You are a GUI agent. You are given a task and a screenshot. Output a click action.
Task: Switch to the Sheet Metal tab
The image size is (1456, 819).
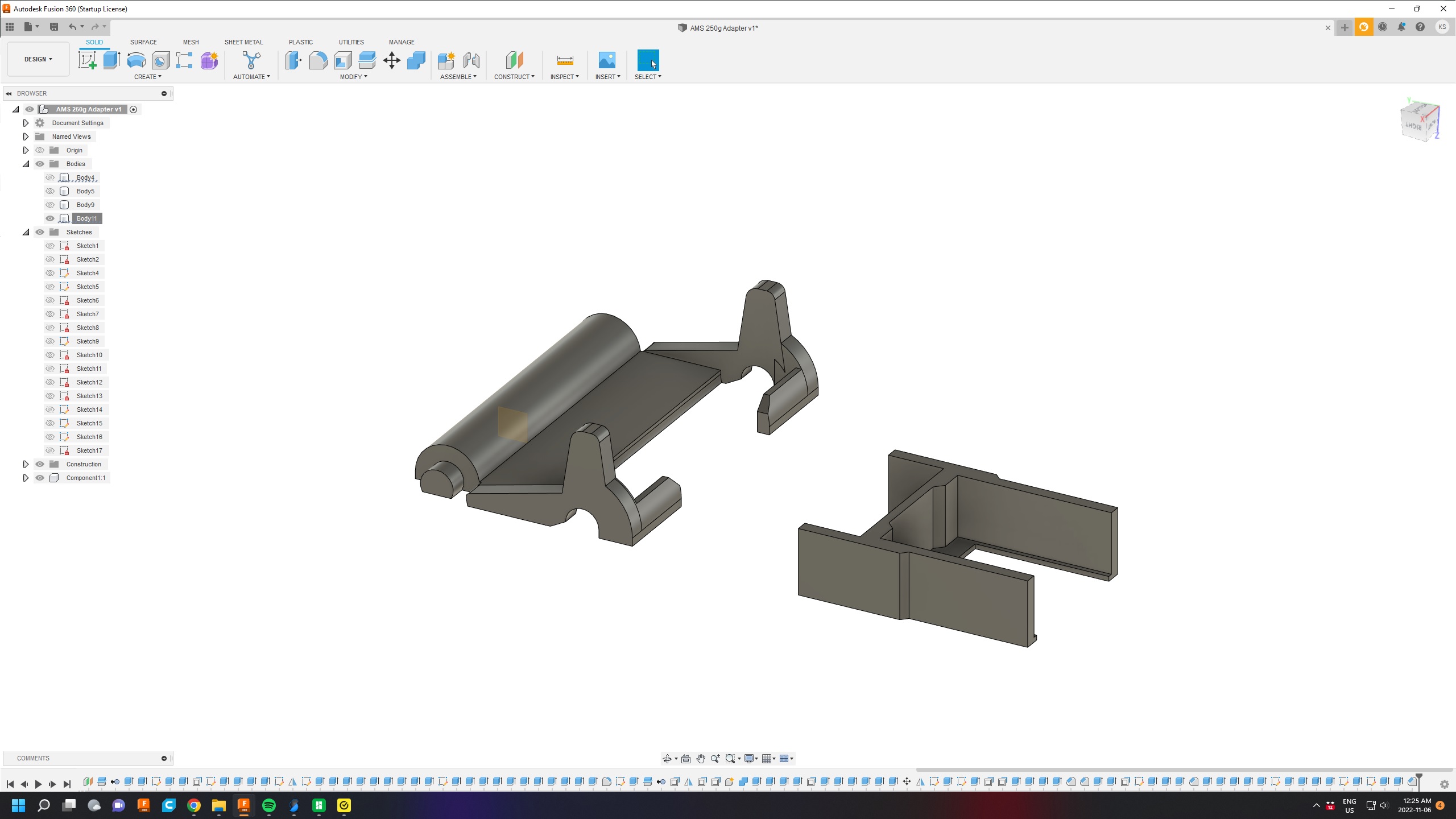[x=243, y=42]
